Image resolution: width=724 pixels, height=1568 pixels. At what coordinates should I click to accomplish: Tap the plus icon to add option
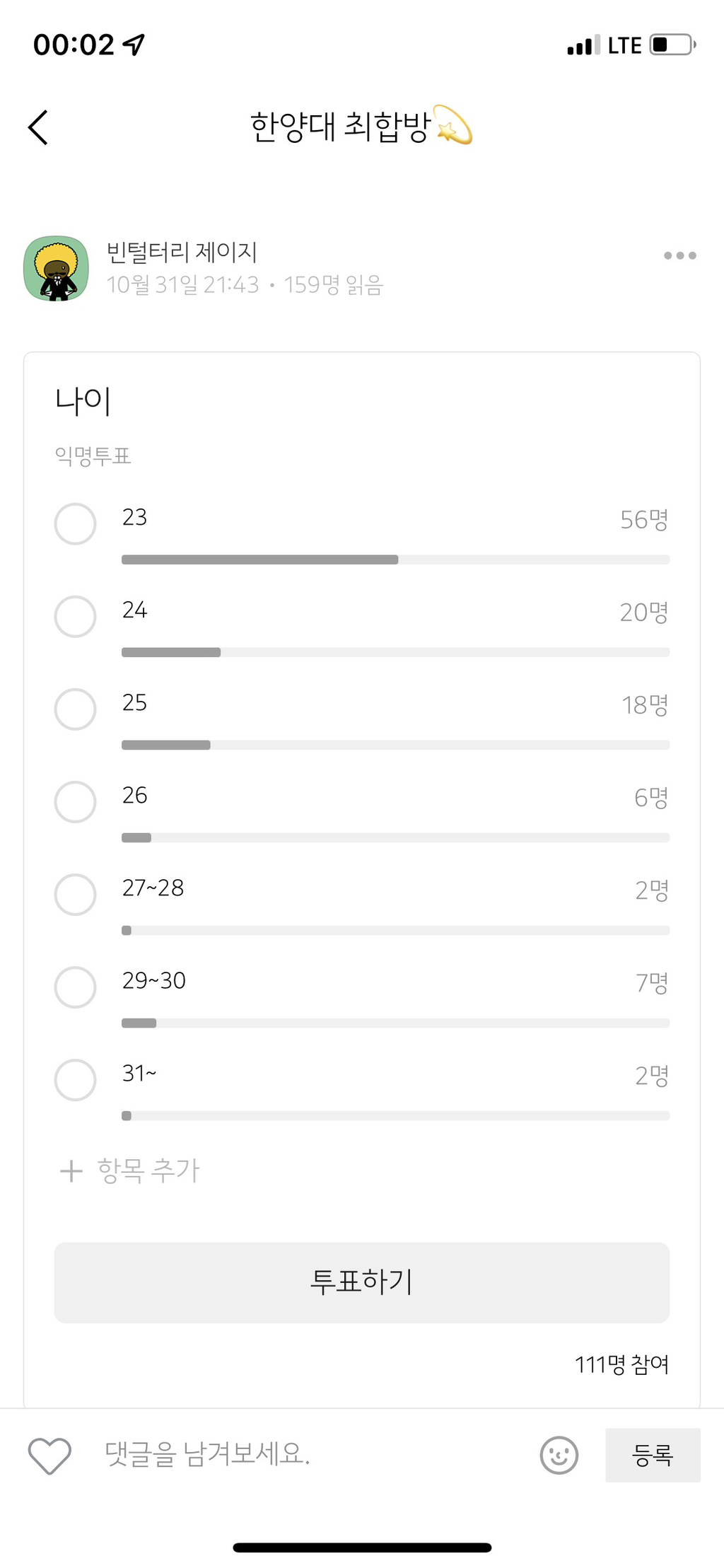[71, 1171]
